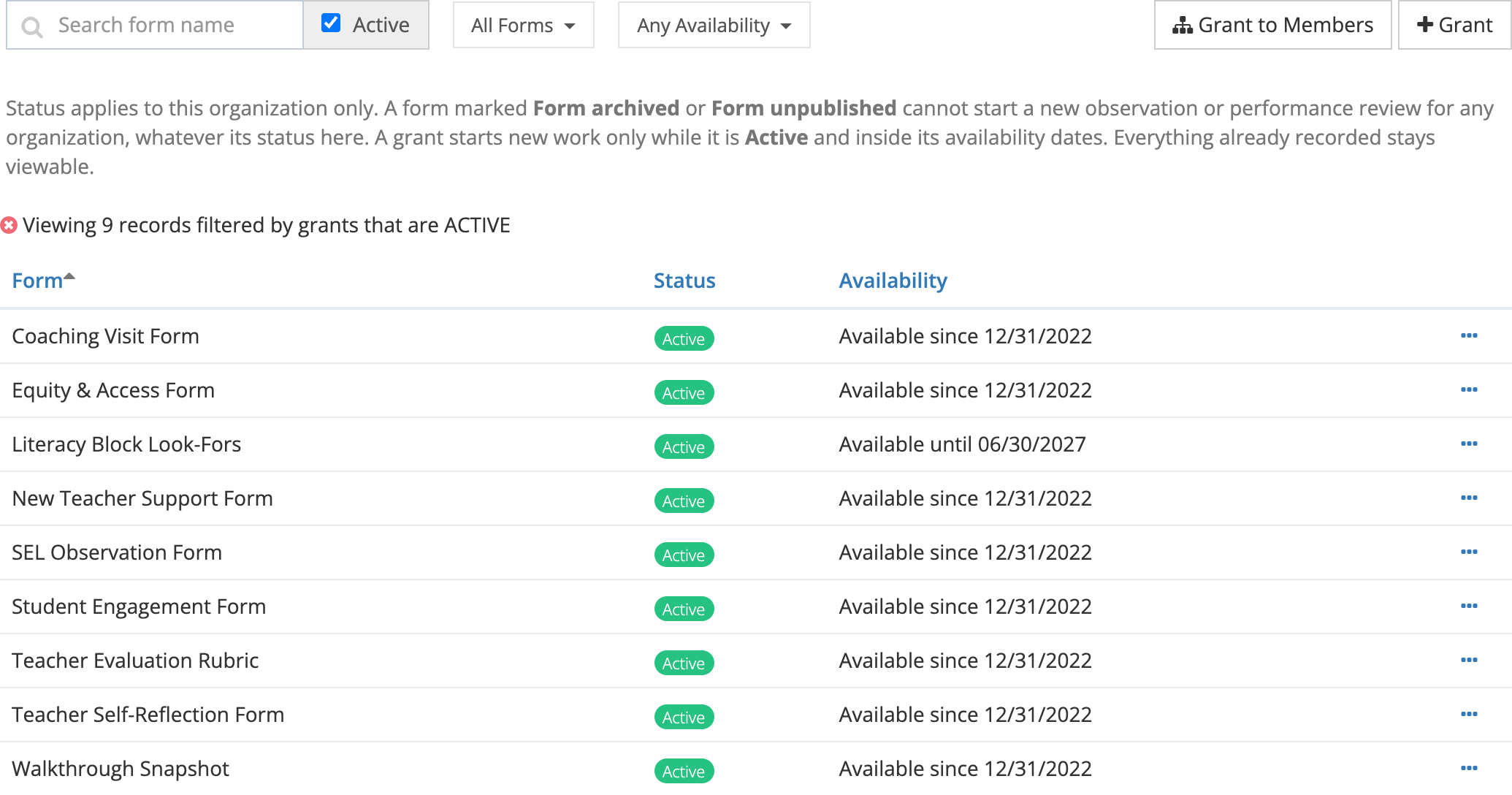Viewport: 1512px width, 795px height.
Task: Select Student Engagement Form row name
Action: coord(139,606)
